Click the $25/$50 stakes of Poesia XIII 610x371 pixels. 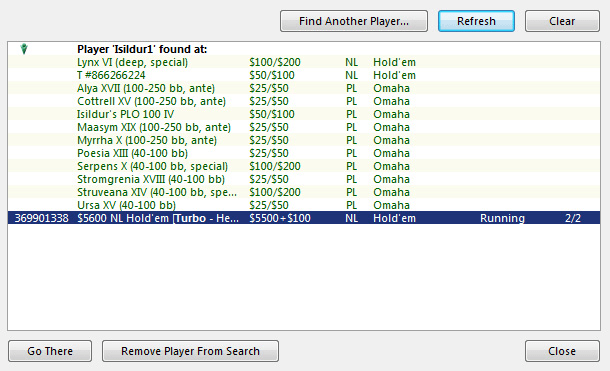click(x=269, y=153)
